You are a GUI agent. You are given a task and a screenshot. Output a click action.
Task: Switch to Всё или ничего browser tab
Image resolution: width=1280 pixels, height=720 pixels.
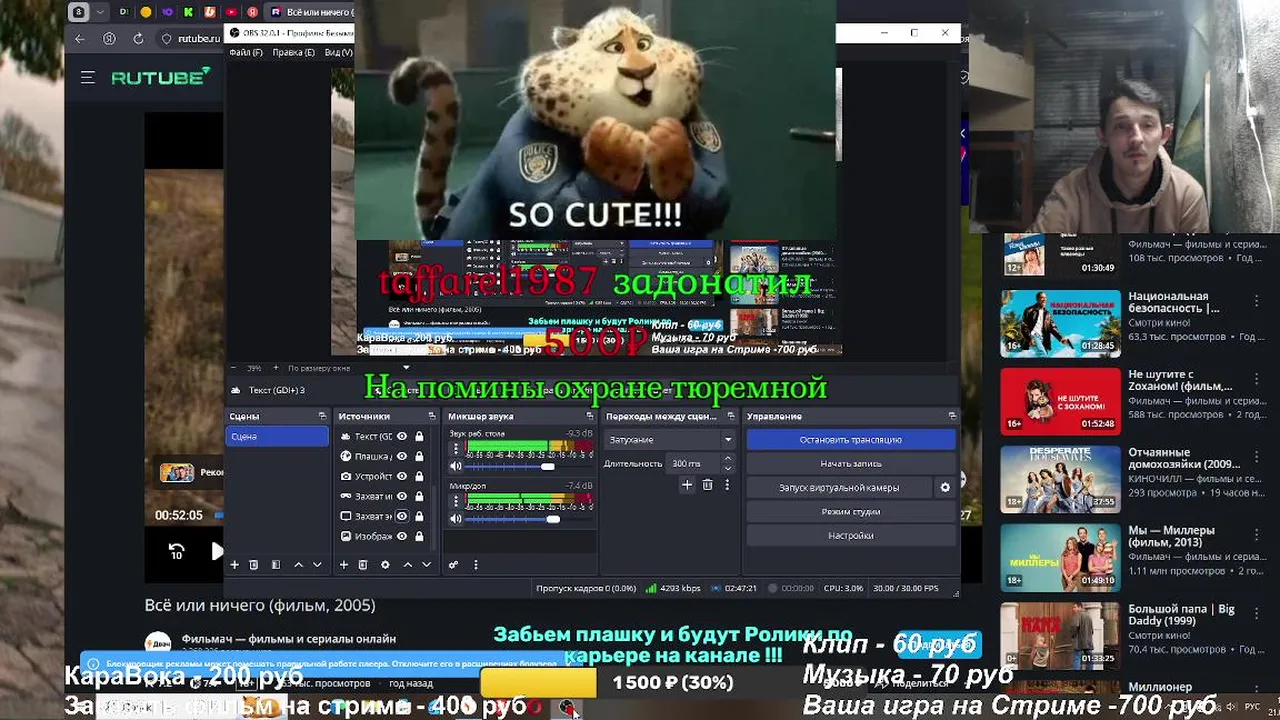coord(311,12)
